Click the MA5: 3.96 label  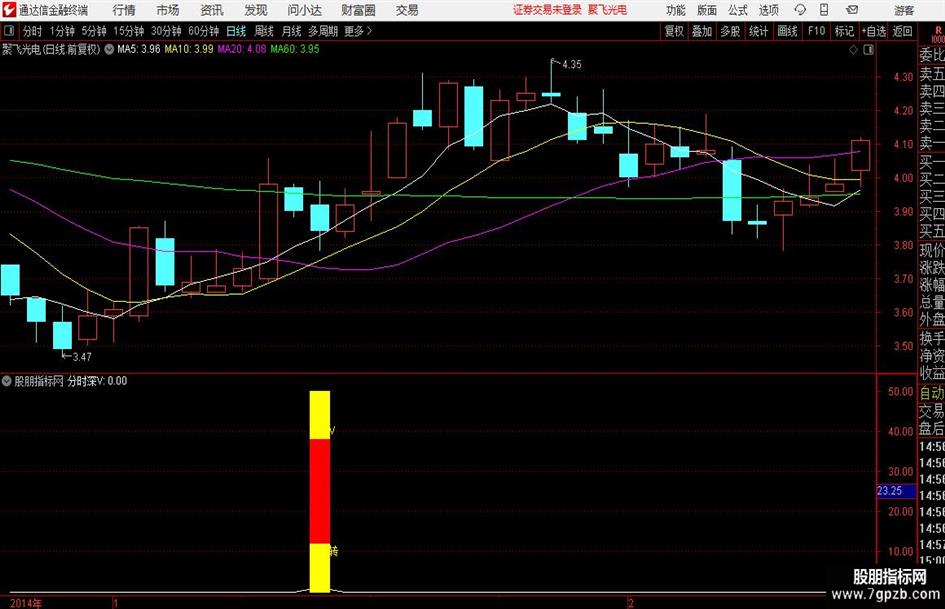[139, 49]
